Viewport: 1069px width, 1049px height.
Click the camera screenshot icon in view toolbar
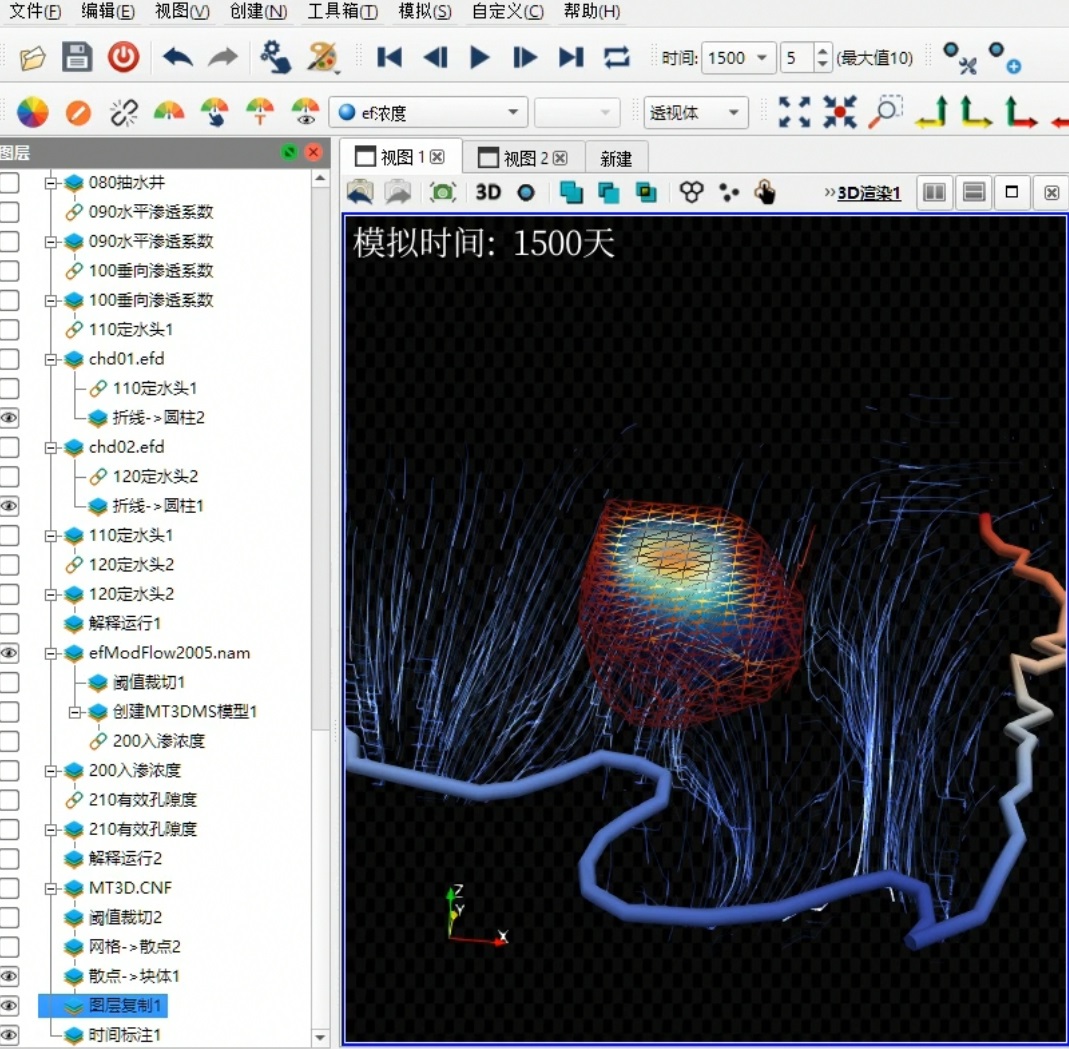(x=442, y=193)
